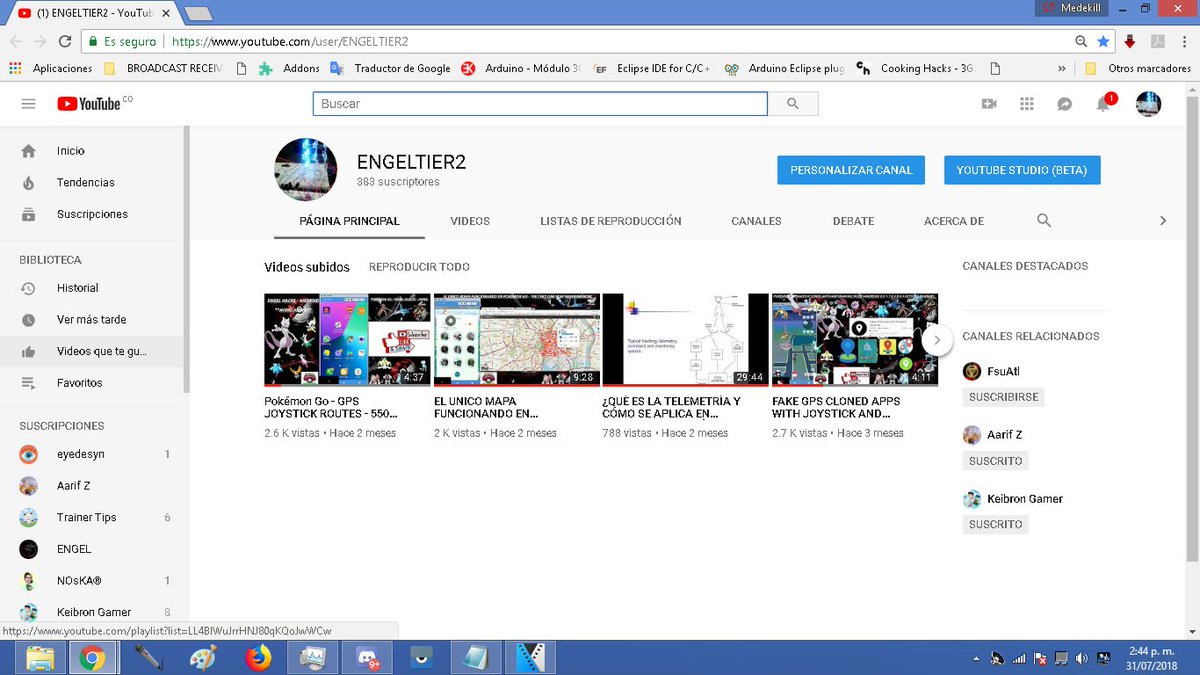Open EL UNICO MAPA FUNCIONANDO video thumbnail
This screenshot has width=1200, height=675.
(517, 340)
